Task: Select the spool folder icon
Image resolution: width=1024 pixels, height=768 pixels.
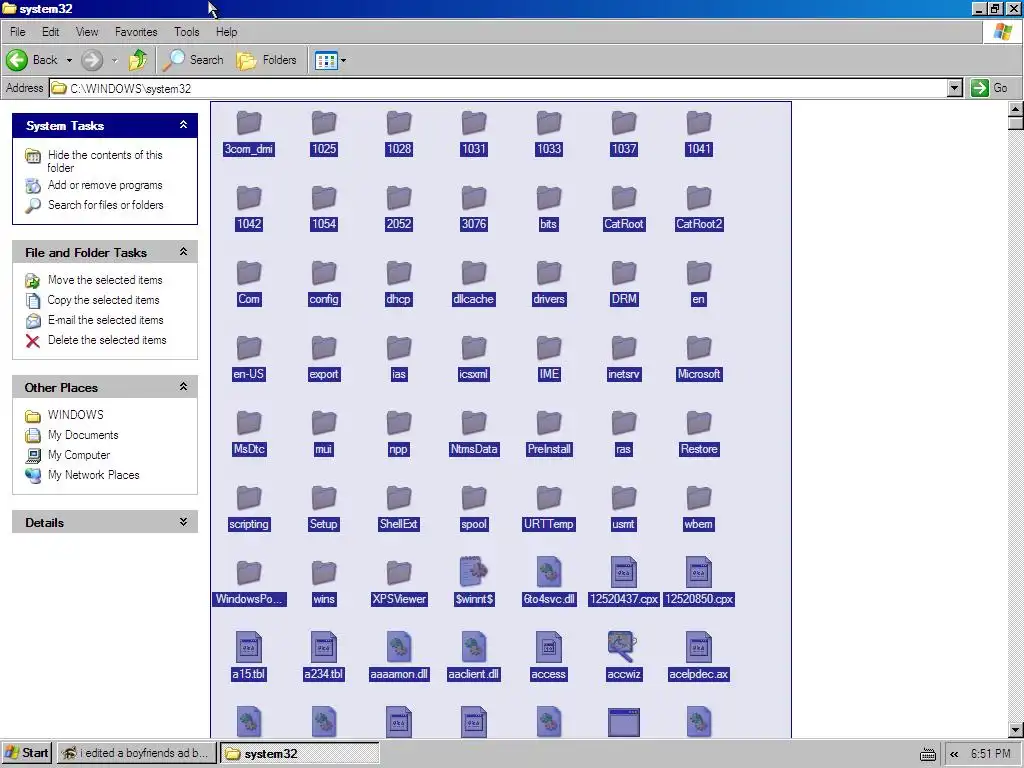Action: point(473,498)
